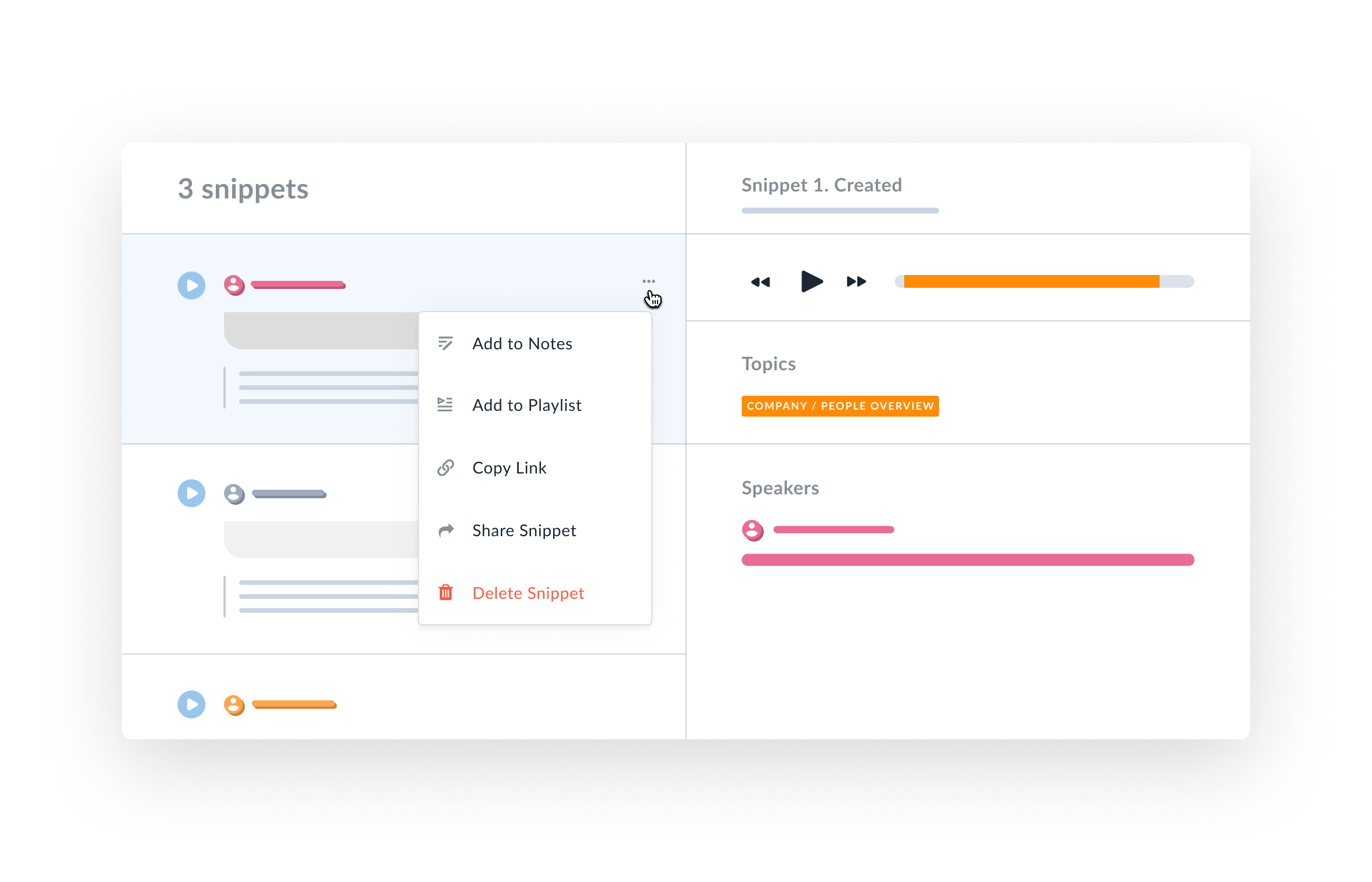Select Copy Link in the context menu
The width and height of the screenshot is (1372, 882).
click(x=535, y=468)
